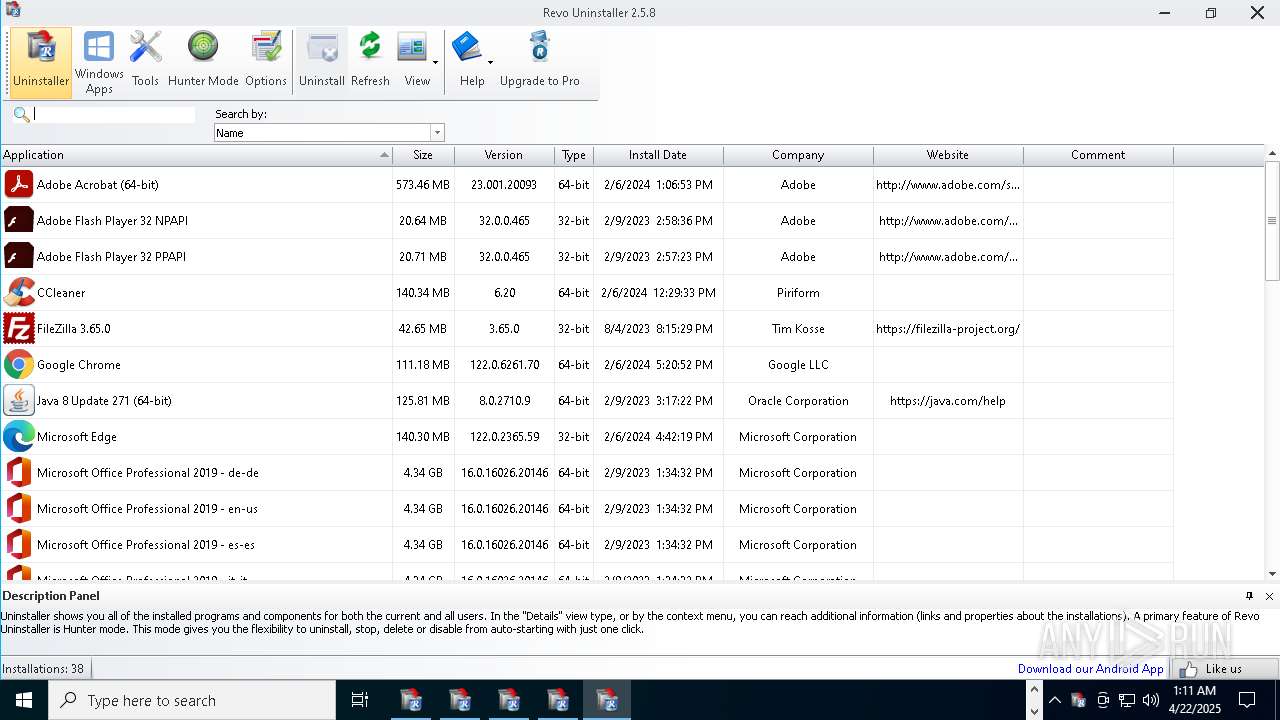Click the text 'CCleaner'
This screenshot has width=1280, height=720.
click(61, 293)
